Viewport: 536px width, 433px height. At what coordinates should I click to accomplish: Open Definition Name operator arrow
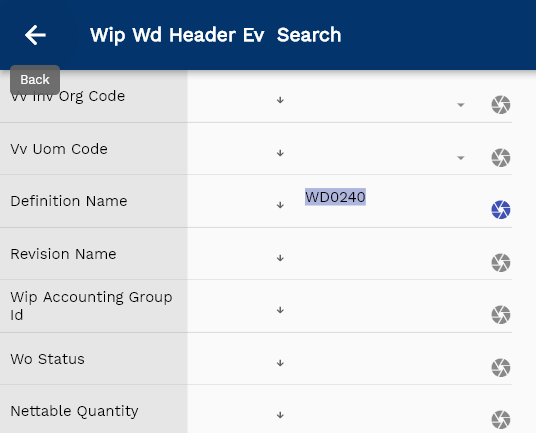280,205
